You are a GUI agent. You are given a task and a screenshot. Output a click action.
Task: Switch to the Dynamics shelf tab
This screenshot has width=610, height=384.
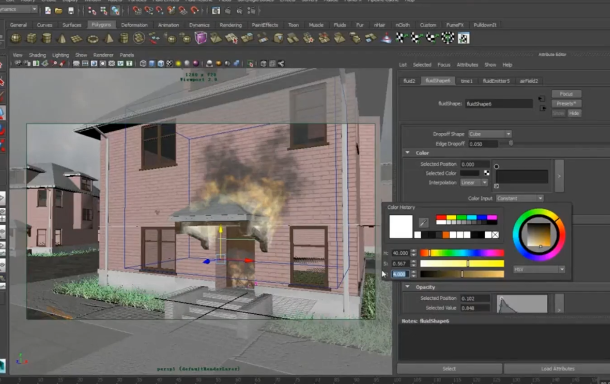click(x=199, y=25)
